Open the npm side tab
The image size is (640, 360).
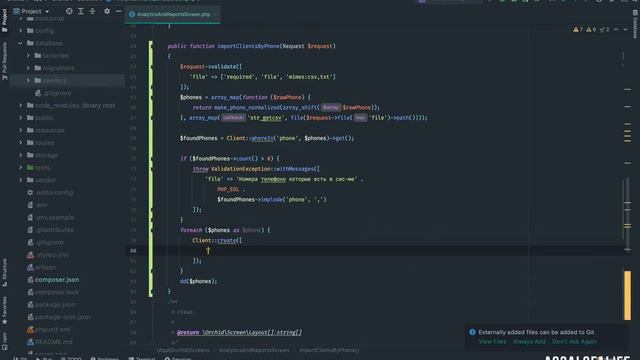pos(4,341)
